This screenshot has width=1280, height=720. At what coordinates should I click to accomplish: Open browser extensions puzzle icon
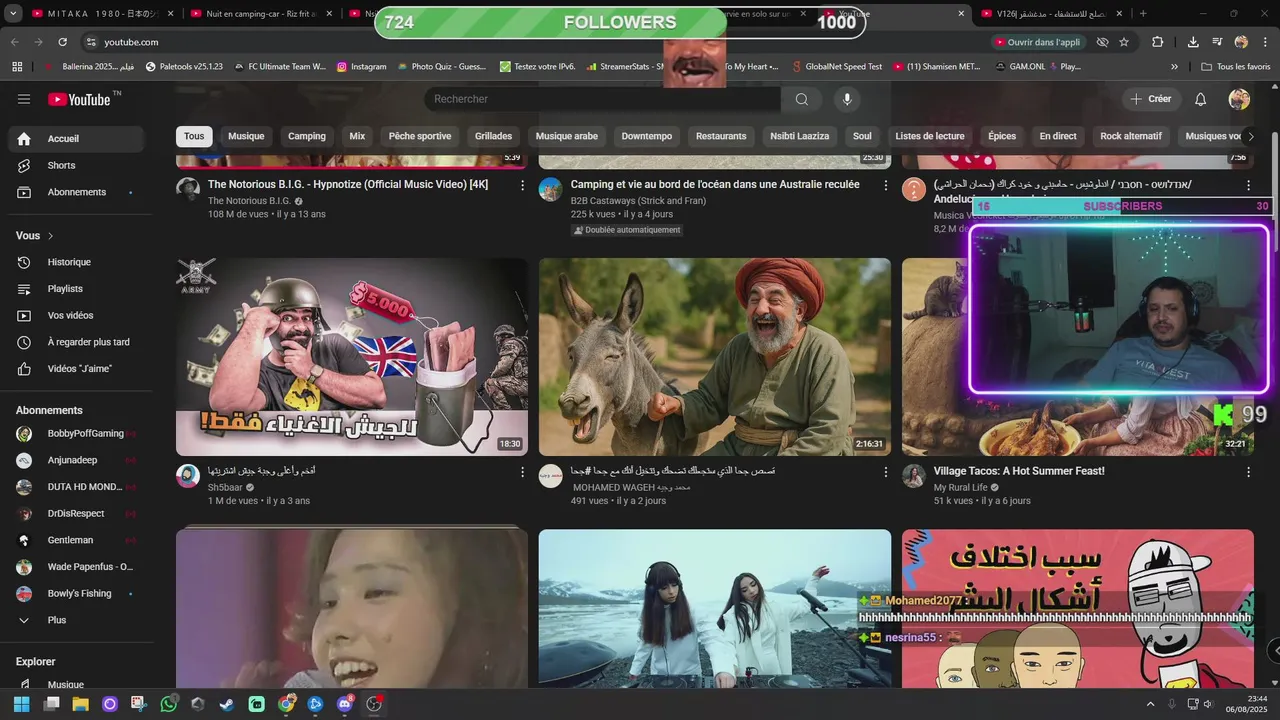click(1158, 42)
